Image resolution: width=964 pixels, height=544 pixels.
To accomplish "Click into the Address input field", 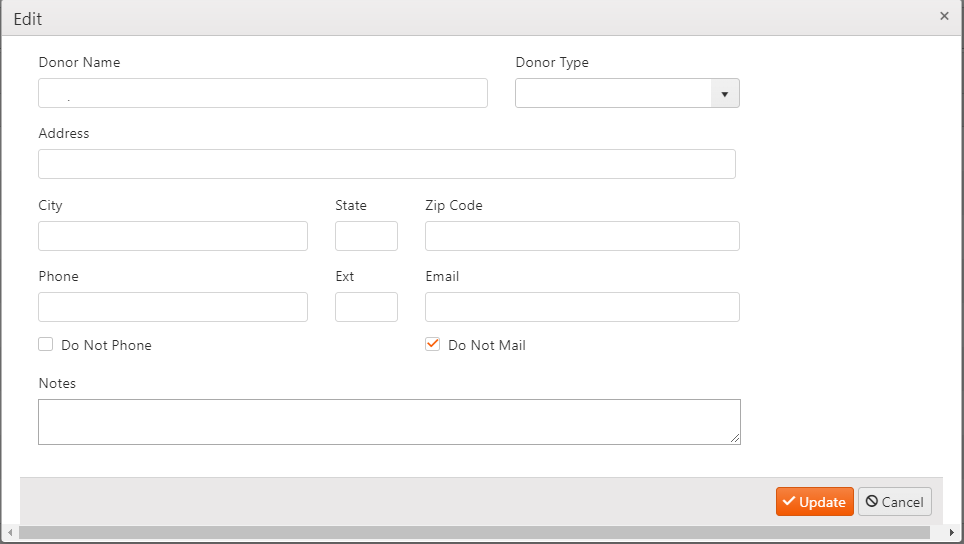I will (386, 165).
